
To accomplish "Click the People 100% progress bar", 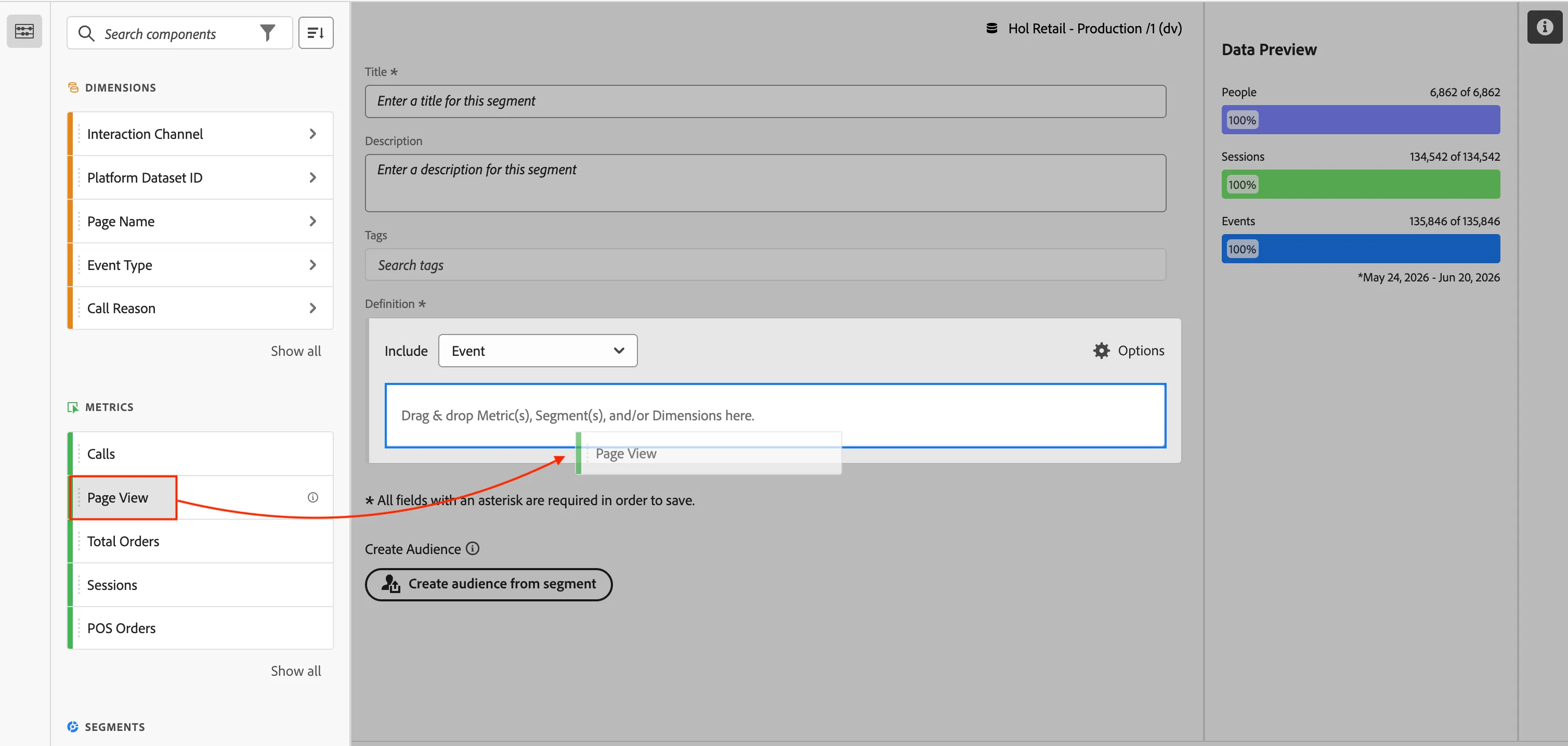I will [1361, 120].
